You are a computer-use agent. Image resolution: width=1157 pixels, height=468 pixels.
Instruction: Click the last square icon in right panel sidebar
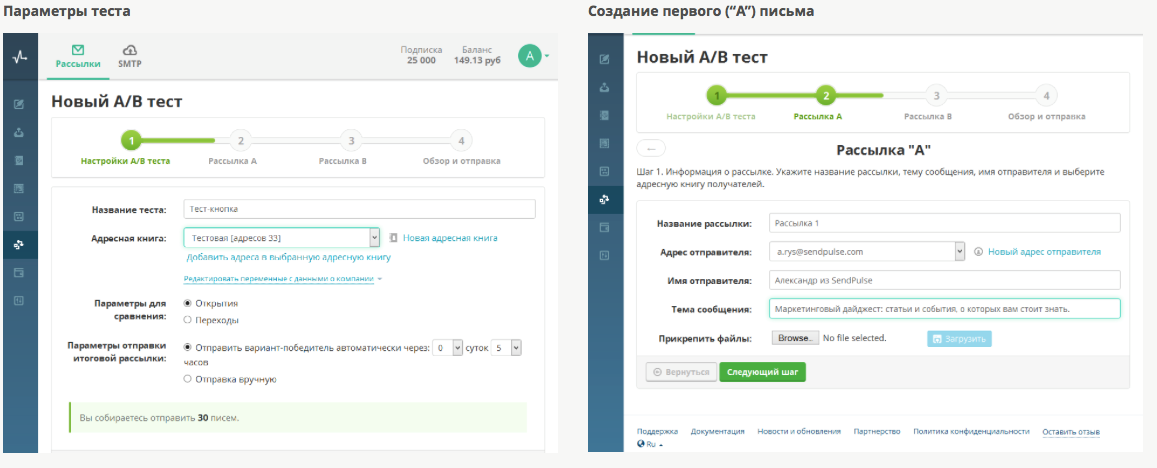click(604, 255)
